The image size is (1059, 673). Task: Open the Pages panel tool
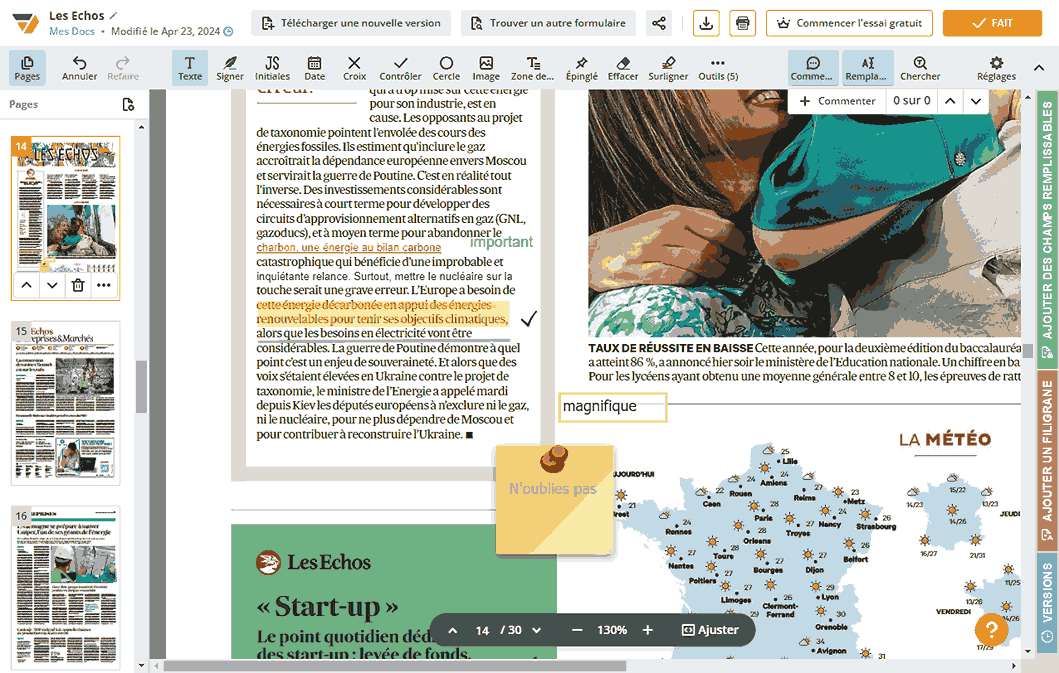point(27,68)
